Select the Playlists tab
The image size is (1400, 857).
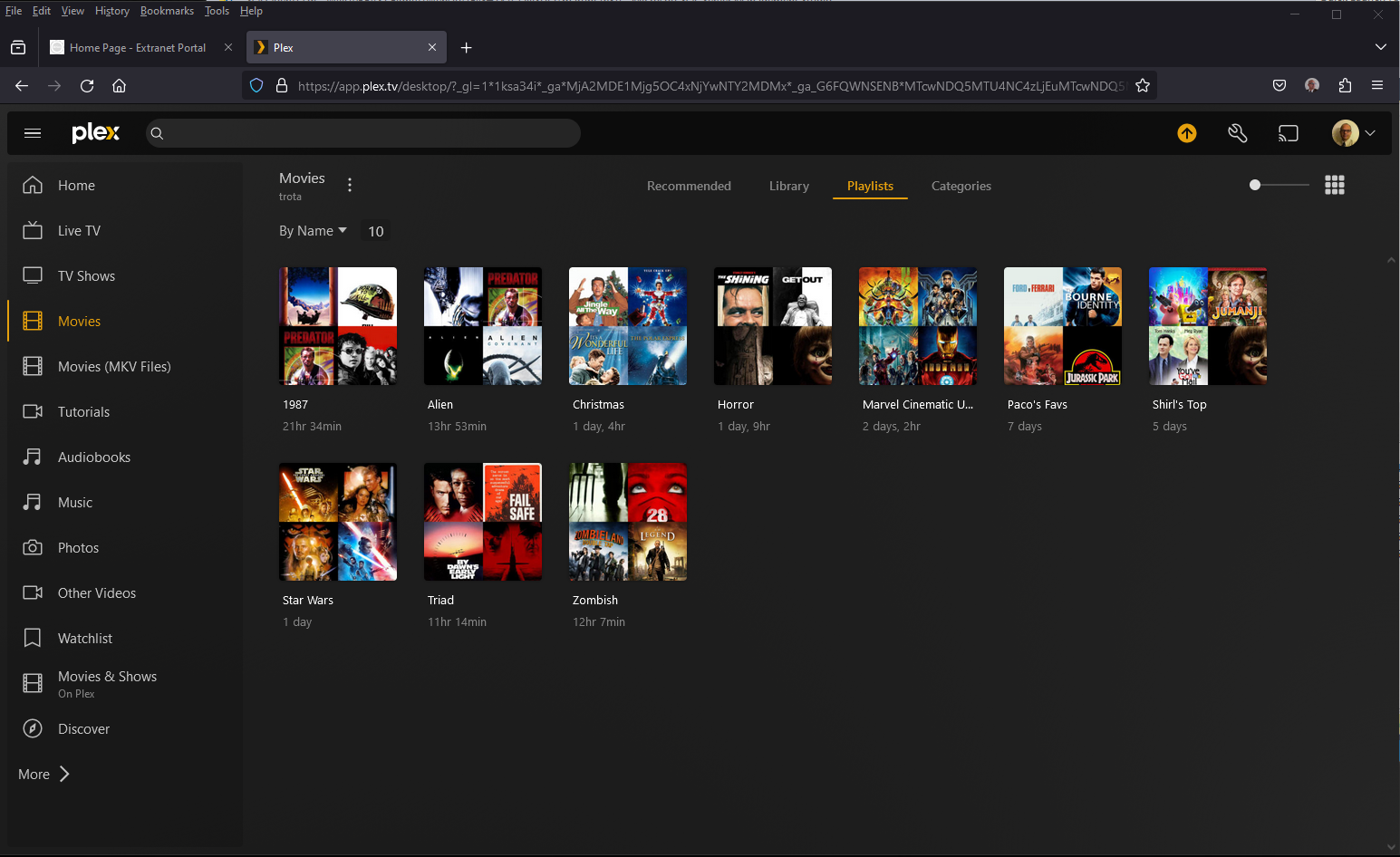(x=870, y=186)
